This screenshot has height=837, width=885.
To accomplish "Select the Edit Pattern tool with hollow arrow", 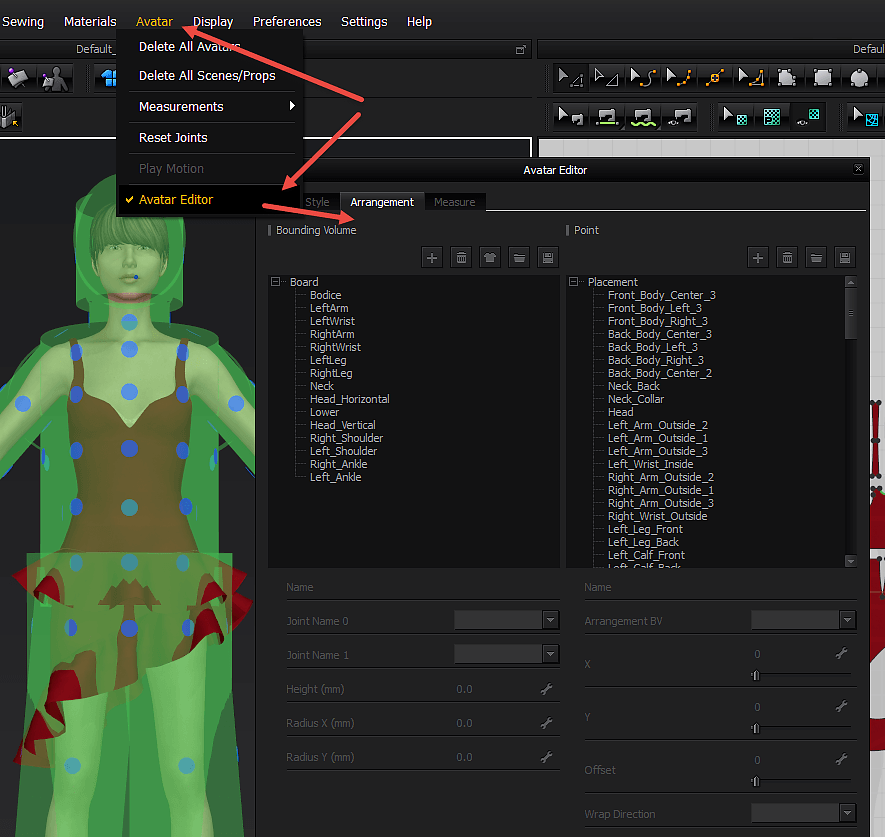I will point(606,77).
